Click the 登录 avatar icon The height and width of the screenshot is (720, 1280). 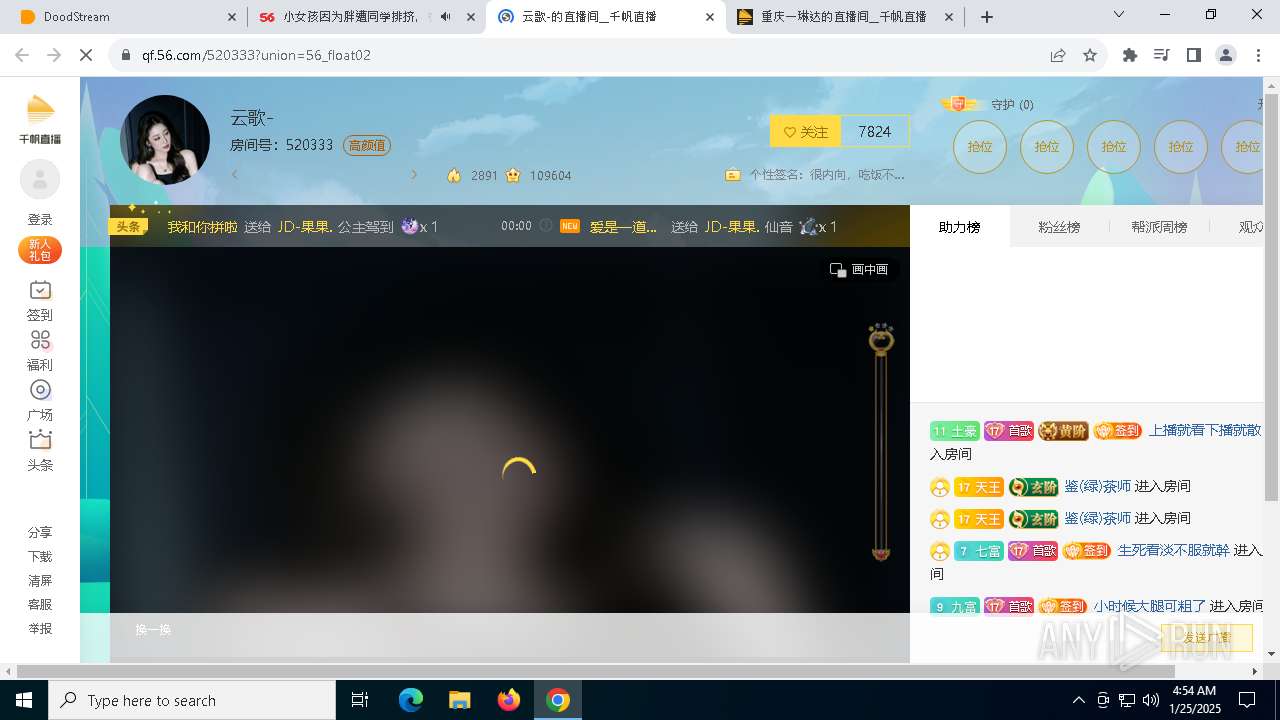click(x=40, y=180)
